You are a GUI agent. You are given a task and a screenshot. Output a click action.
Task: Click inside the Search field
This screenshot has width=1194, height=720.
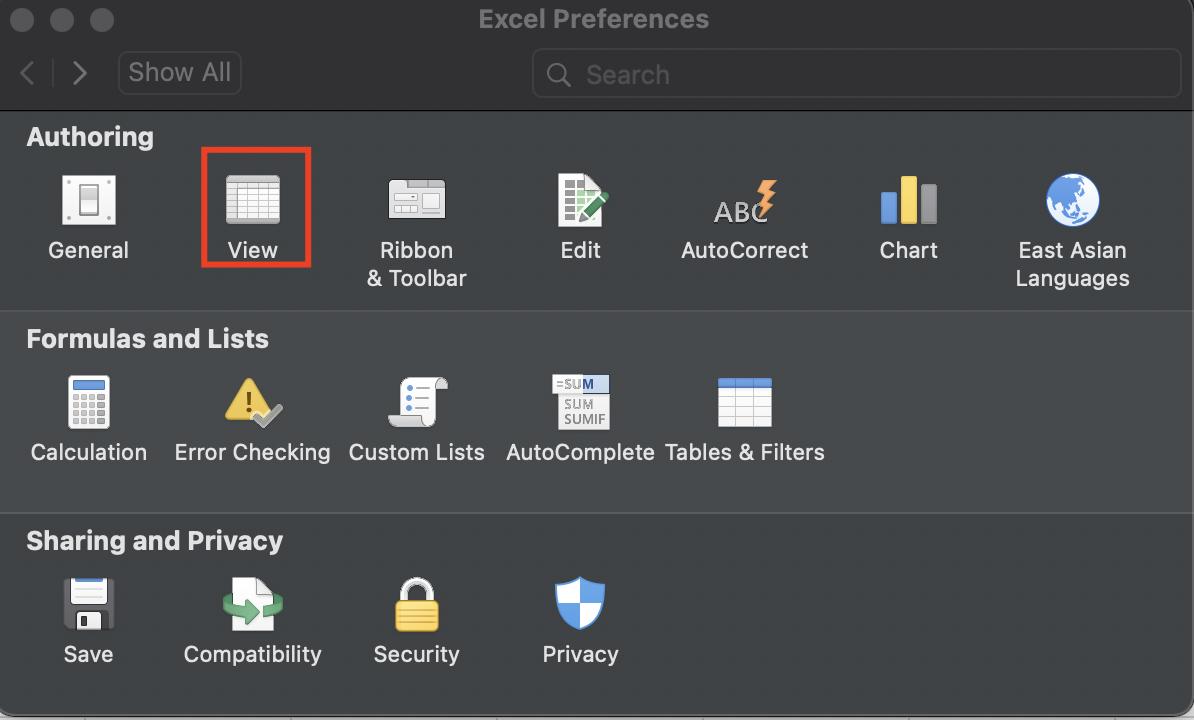(x=856, y=73)
